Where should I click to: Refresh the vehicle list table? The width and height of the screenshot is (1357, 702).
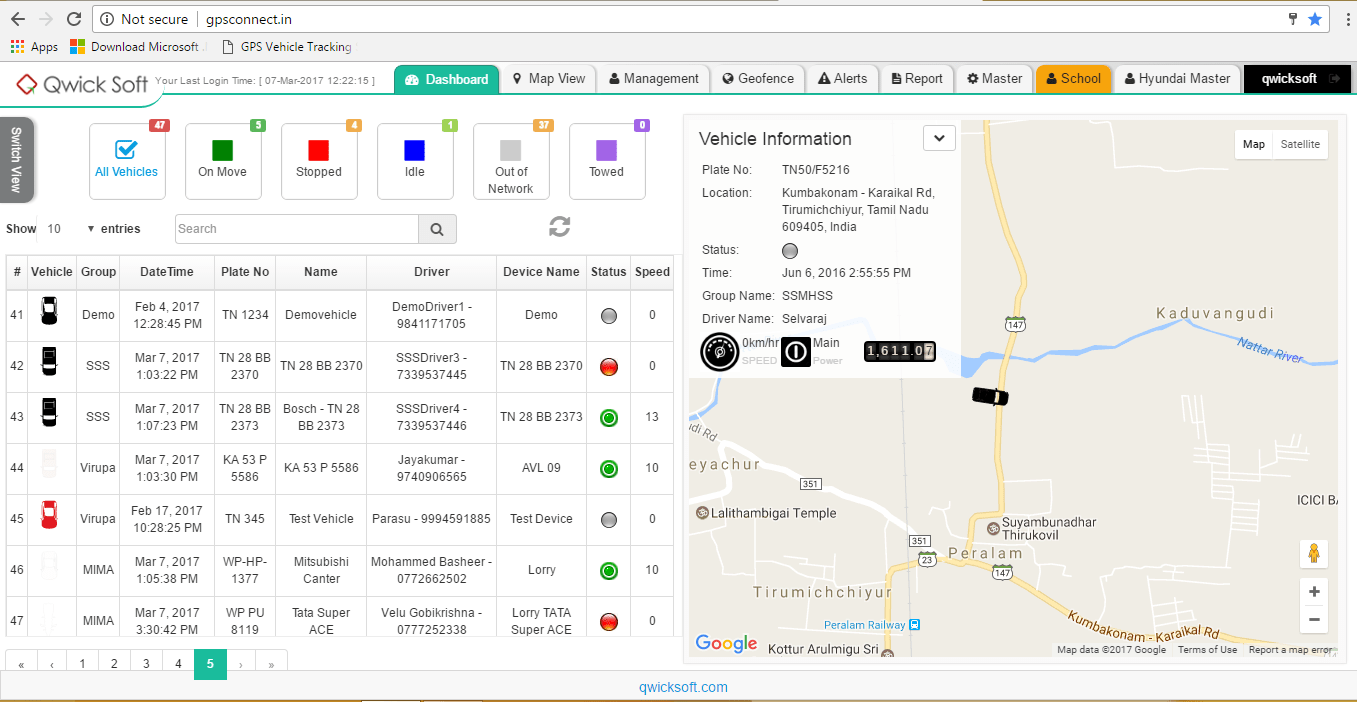(559, 227)
